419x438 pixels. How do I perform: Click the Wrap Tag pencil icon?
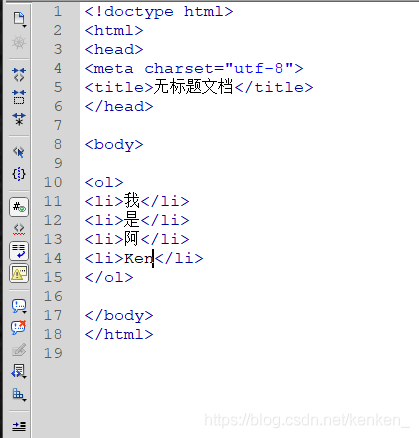click(x=19, y=350)
